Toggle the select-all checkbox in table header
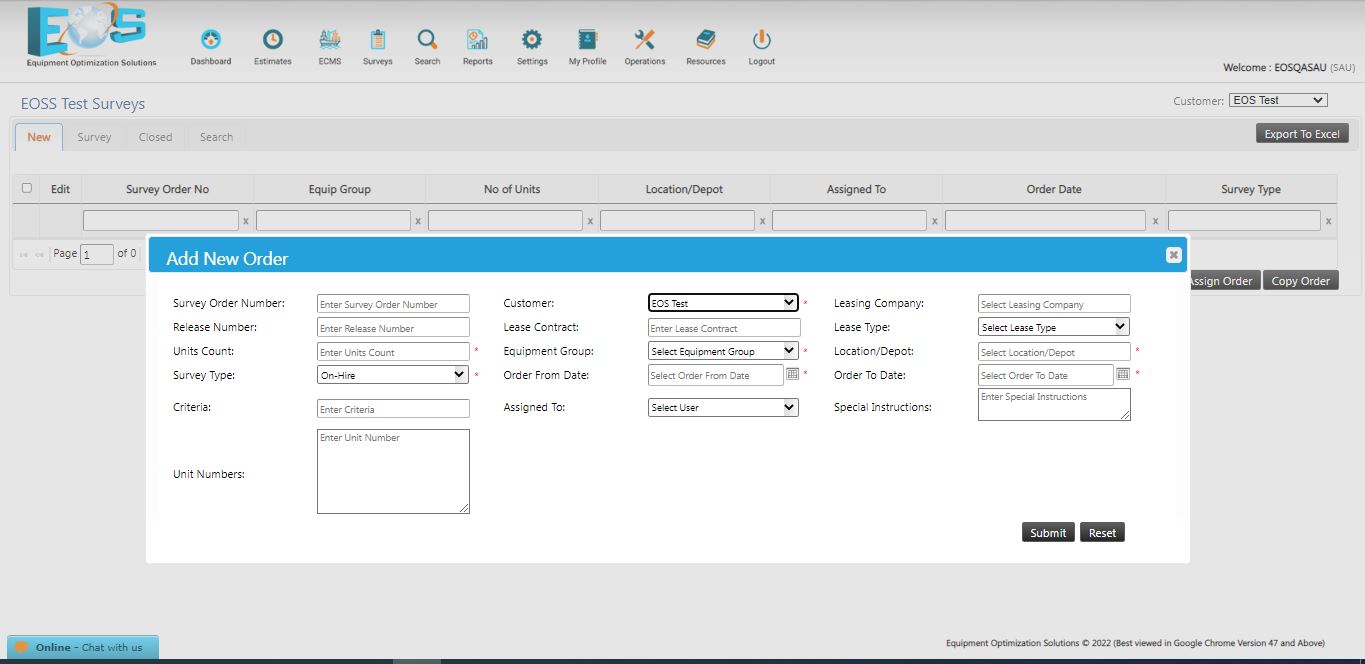Screen dimensions: 1365x664 click(x=27, y=188)
